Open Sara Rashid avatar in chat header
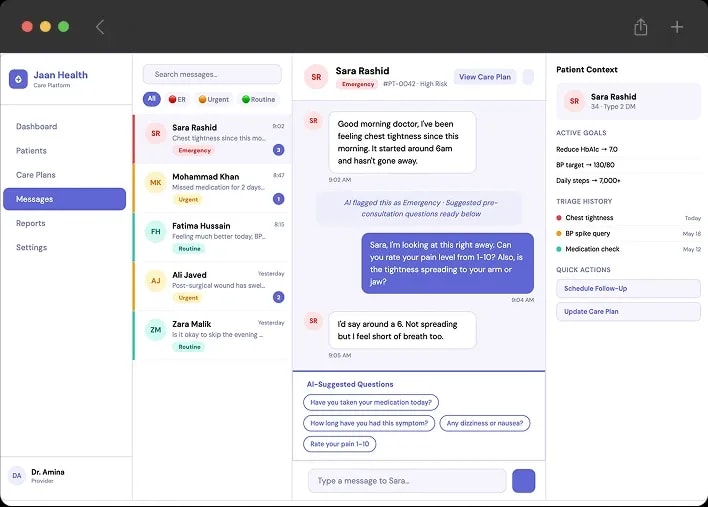The width and height of the screenshot is (708, 507). [x=316, y=77]
